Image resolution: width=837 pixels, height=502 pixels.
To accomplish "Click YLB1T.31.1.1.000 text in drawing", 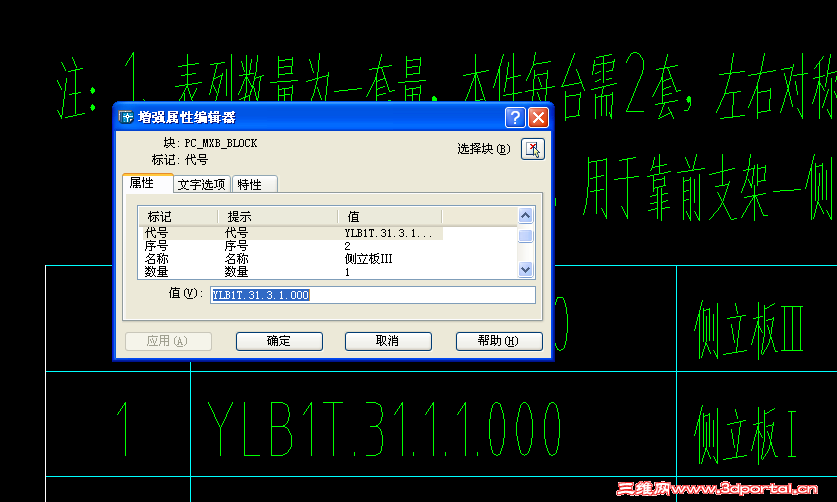I will (384, 429).
